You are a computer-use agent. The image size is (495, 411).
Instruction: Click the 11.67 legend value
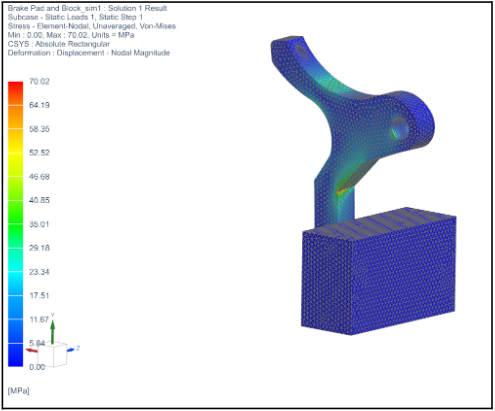pos(39,319)
